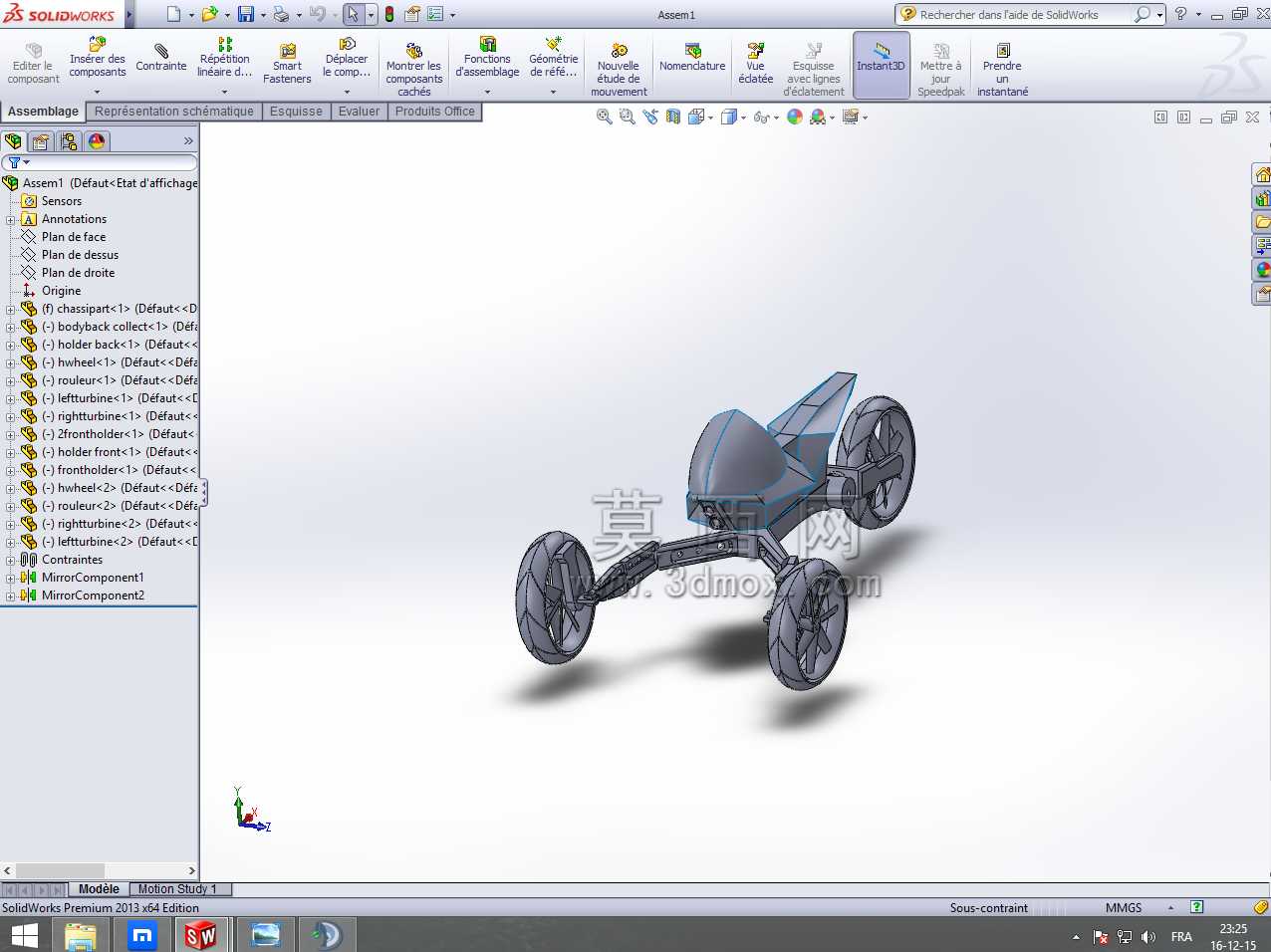Expand the chassipart<1> component node
1271x952 pixels.
[x=11, y=309]
